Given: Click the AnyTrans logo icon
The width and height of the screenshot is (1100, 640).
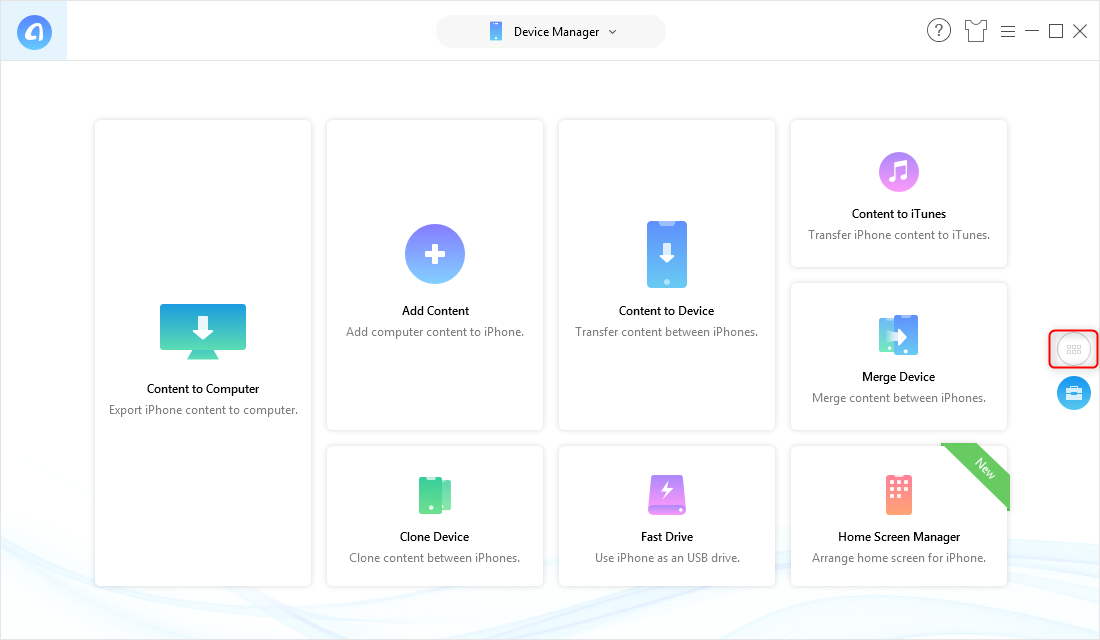Looking at the screenshot, I should [x=34, y=32].
